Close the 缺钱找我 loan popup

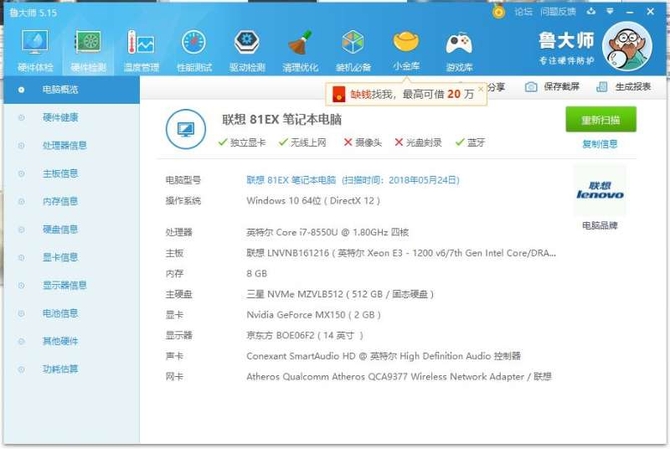(x=481, y=88)
